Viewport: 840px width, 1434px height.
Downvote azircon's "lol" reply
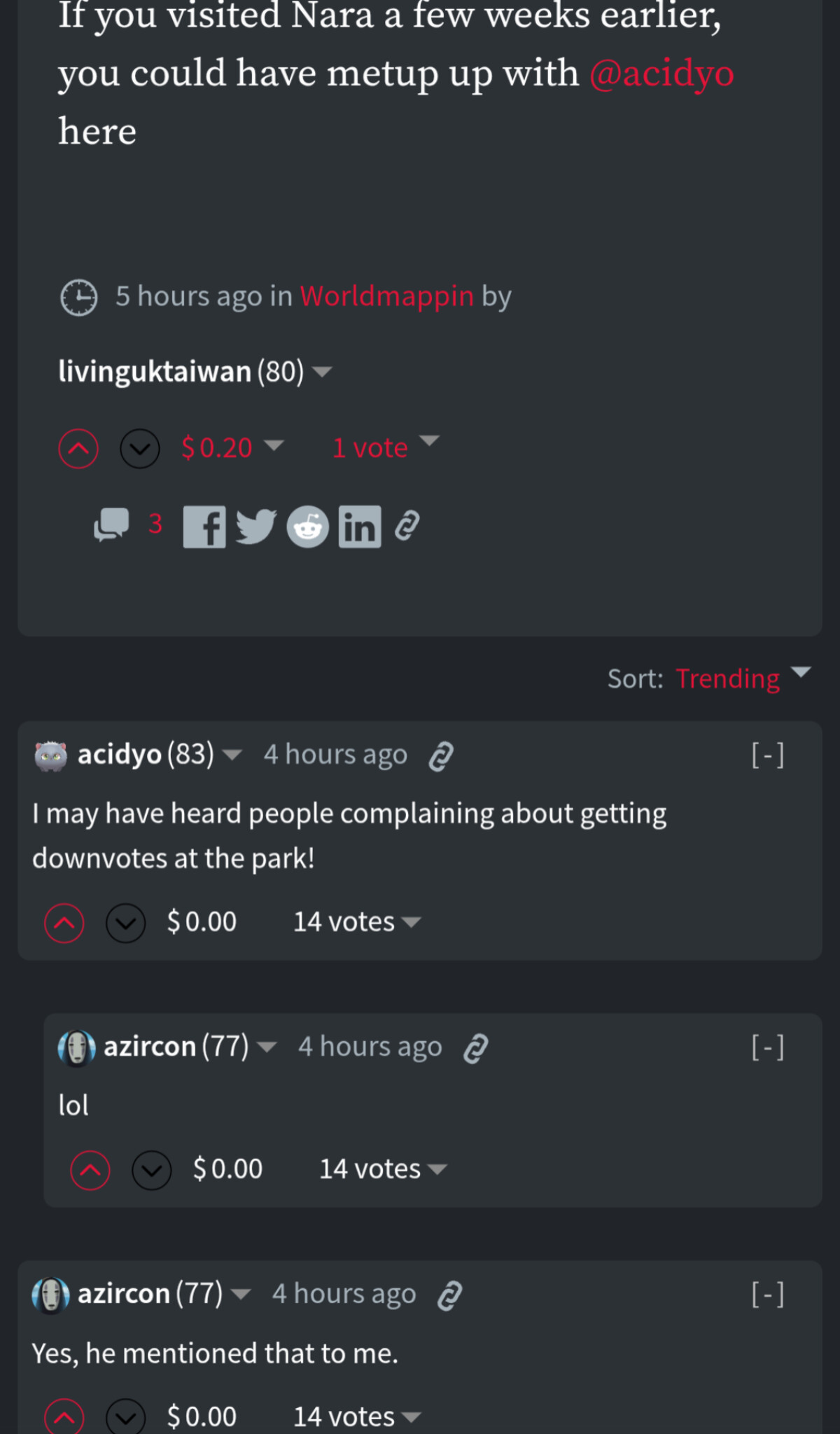[x=152, y=1170]
